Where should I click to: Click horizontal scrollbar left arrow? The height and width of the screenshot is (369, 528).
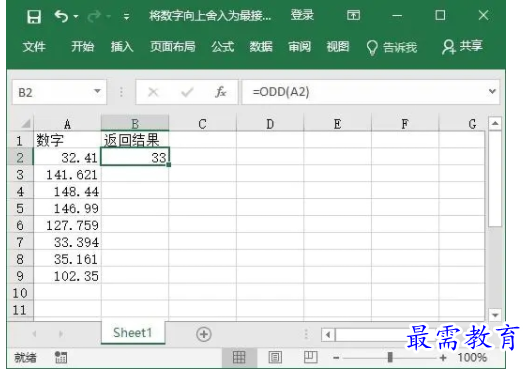coord(328,335)
